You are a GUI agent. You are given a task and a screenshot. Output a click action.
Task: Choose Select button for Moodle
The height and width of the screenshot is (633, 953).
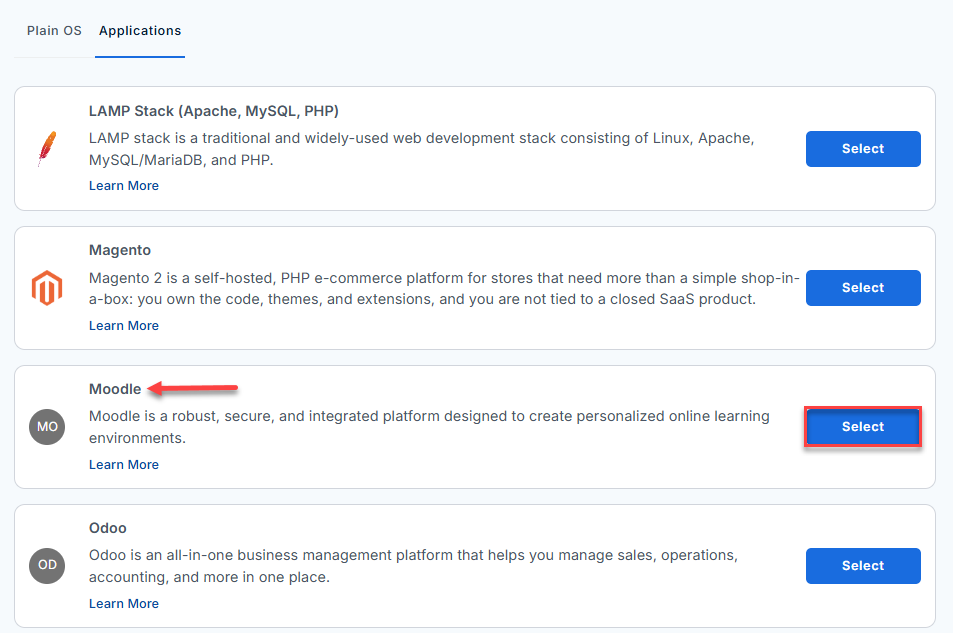pyautogui.click(x=863, y=427)
